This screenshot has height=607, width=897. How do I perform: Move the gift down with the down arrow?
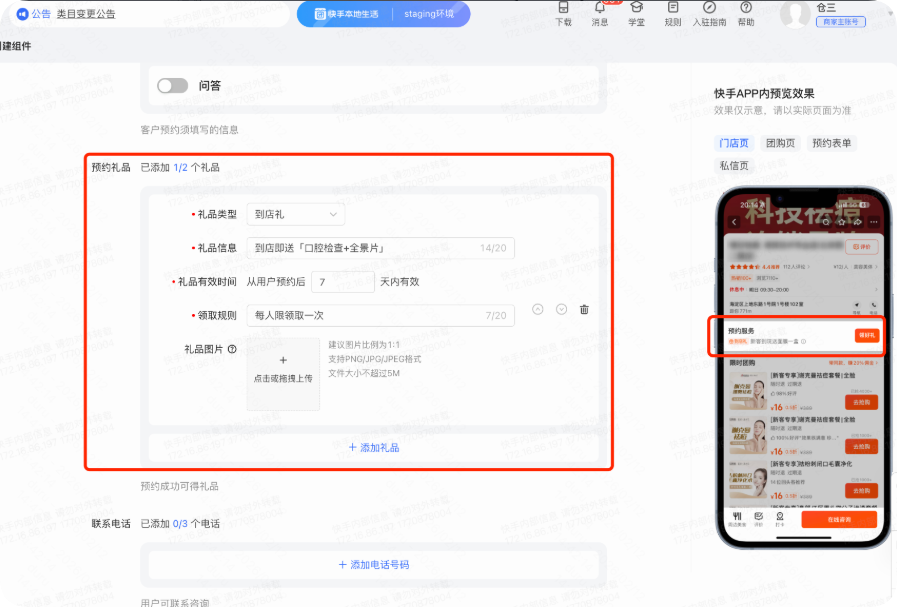[x=561, y=309]
